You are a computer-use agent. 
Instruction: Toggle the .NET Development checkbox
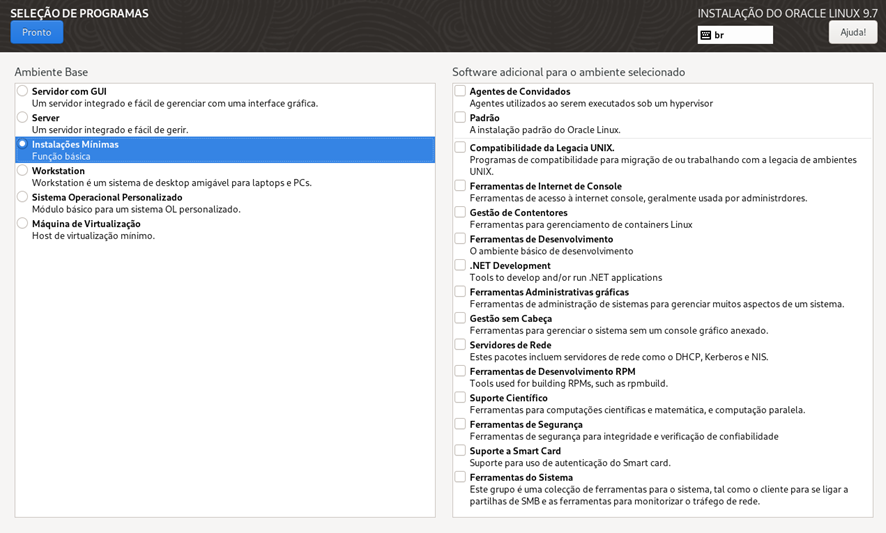click(x=460, y=265)
